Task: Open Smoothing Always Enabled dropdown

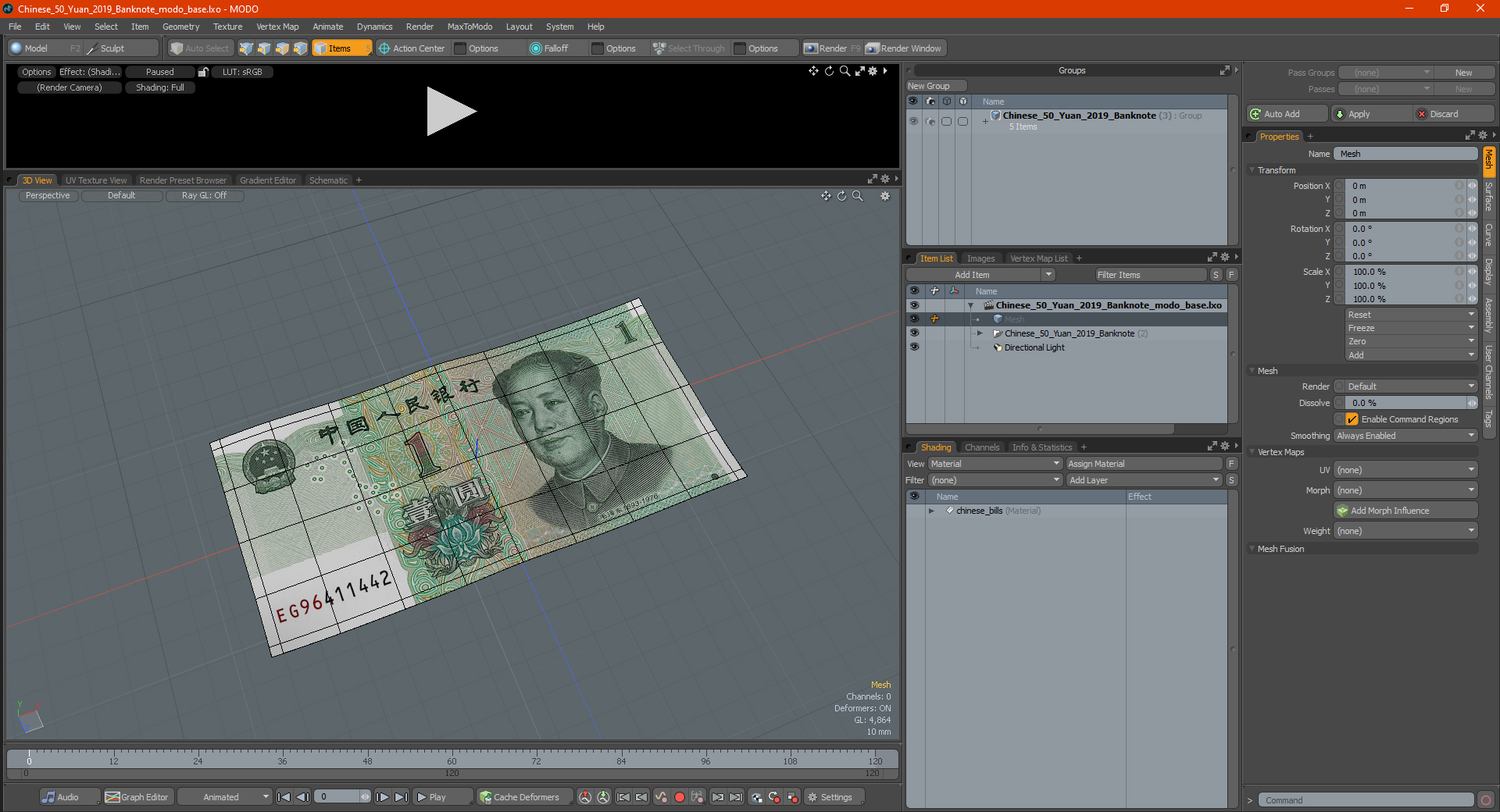Action: pos(1405,436)
